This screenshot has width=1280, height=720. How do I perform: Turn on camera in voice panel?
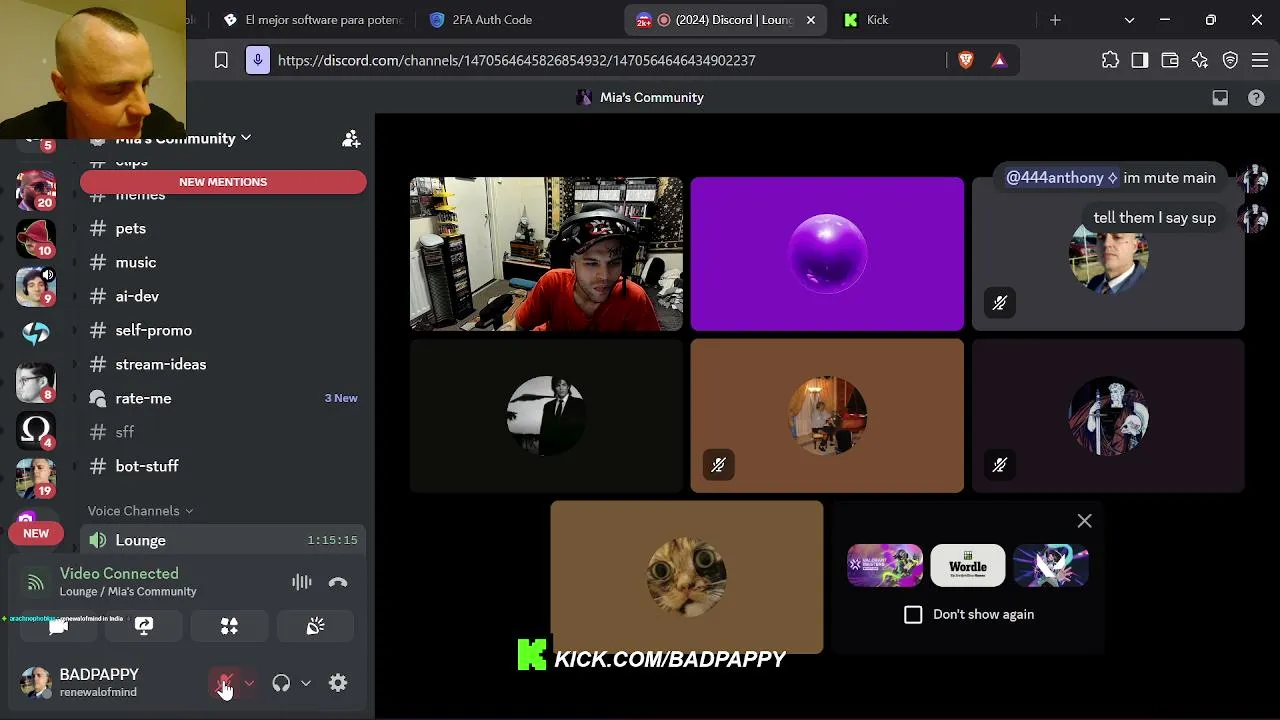click(58, 626)
